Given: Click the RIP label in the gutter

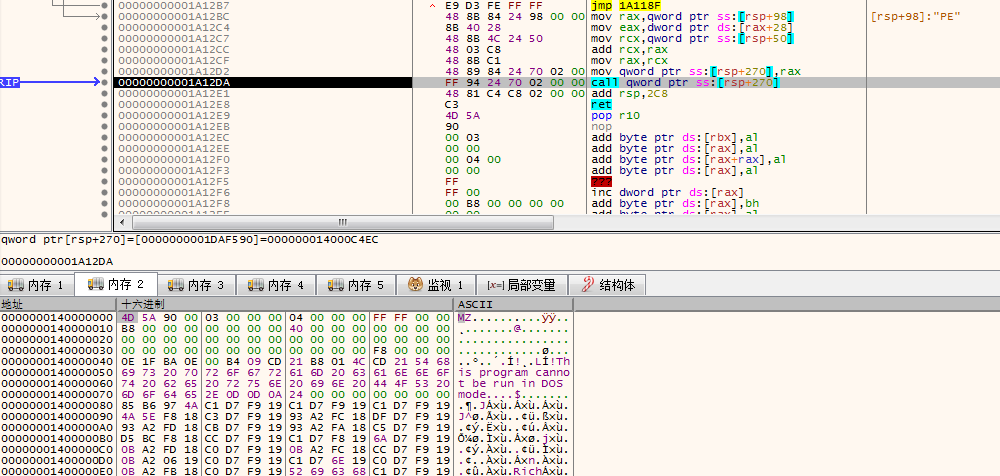Looking at the screenshot, I should [x=9, y=82].
